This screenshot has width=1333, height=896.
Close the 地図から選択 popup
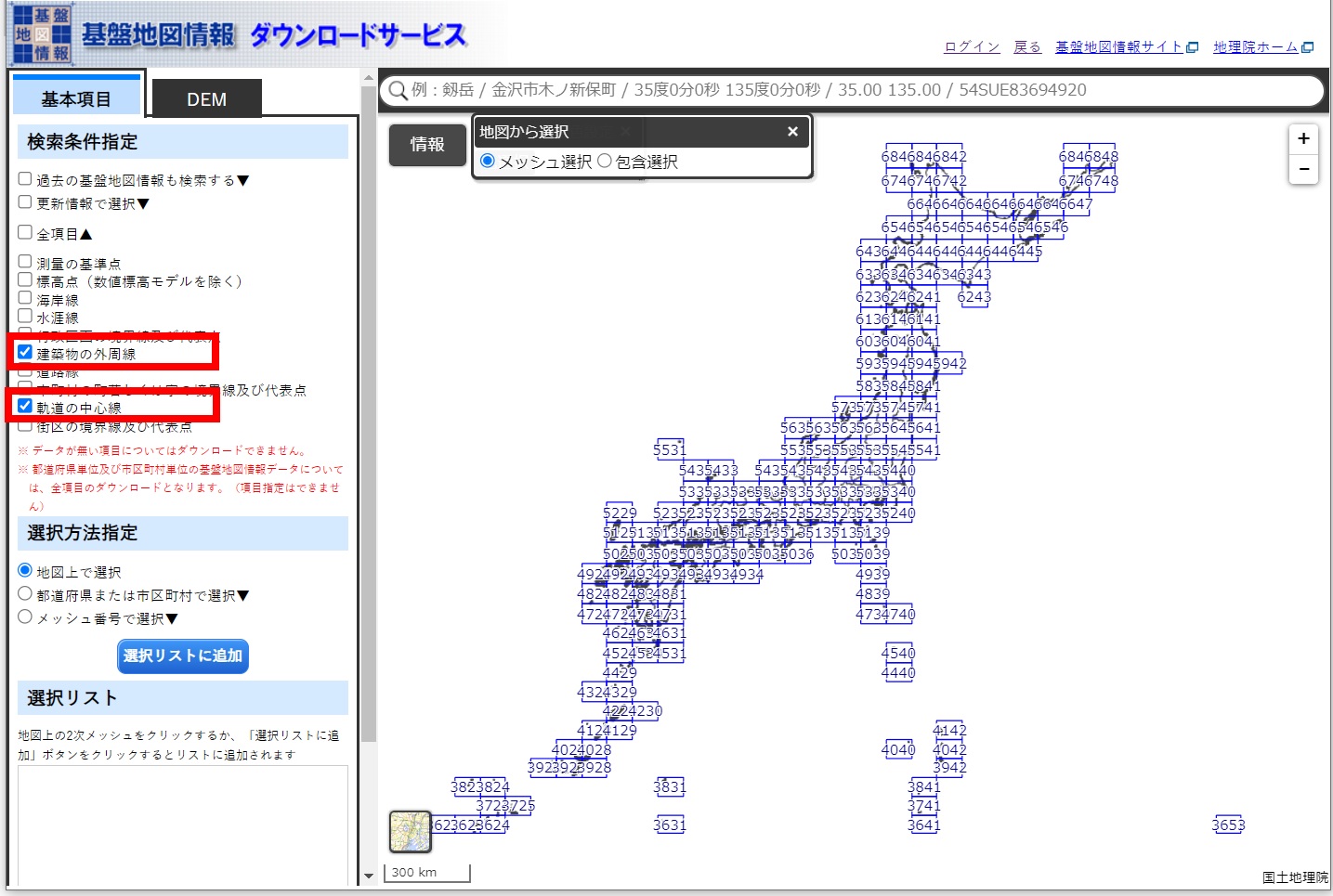[792, 132]
